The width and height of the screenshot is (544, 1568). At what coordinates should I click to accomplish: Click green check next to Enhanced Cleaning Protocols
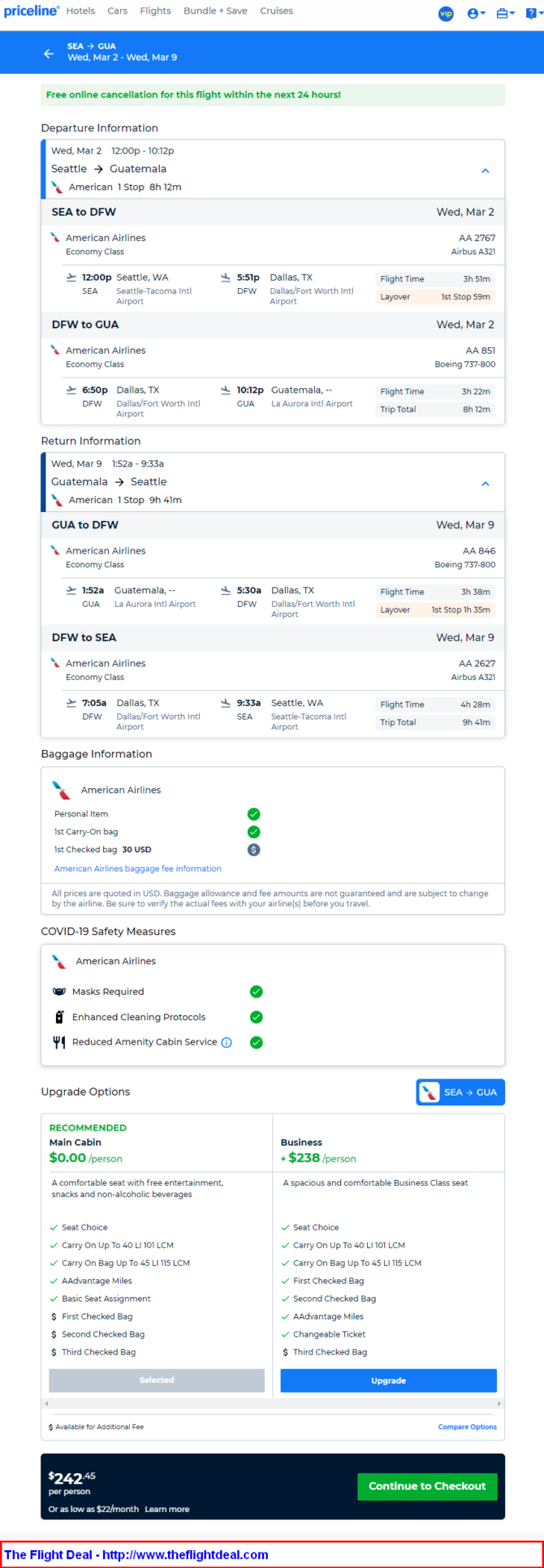(257, 1017)
